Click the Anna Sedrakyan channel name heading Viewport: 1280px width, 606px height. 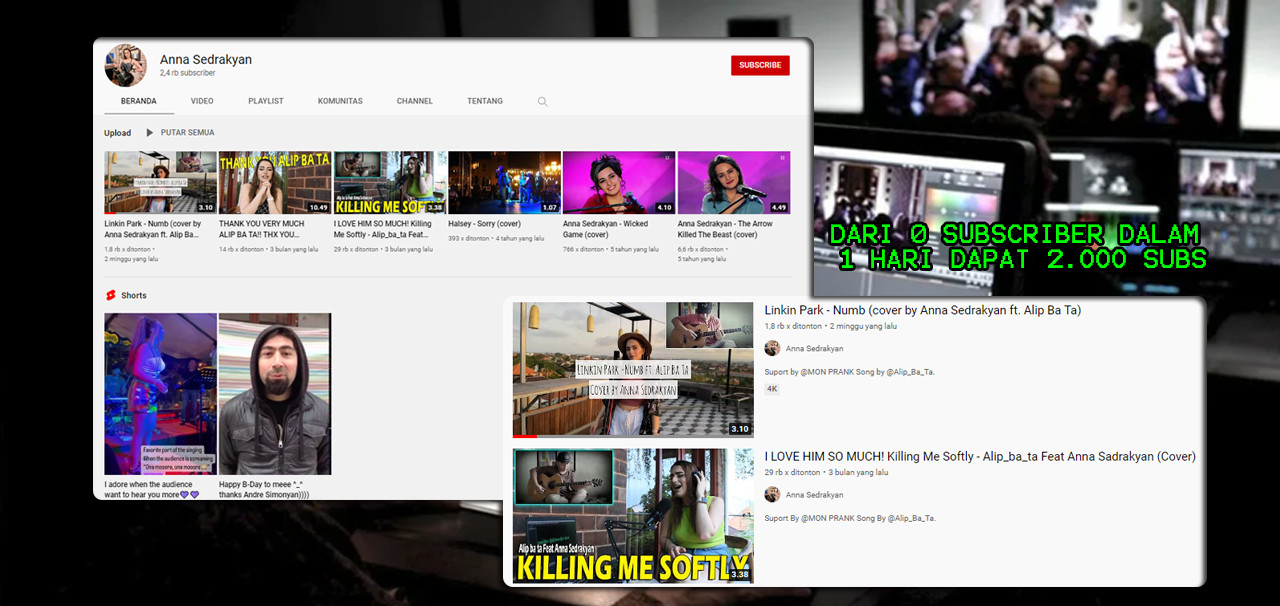pyautogui.click(x=206, y=60)
